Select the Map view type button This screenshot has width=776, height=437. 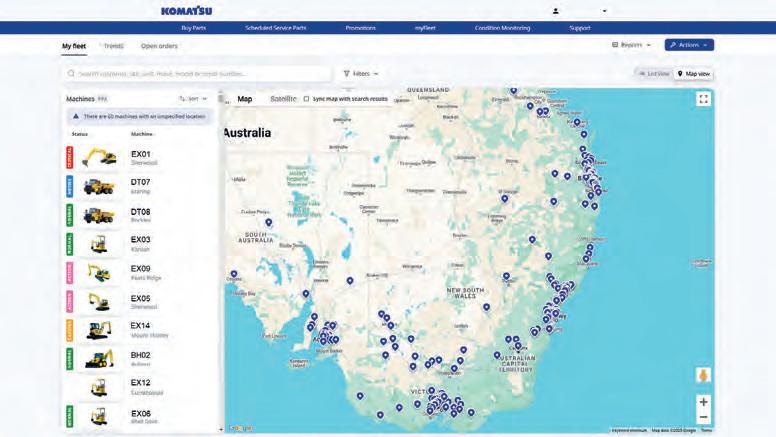click(x=244, y=99)
